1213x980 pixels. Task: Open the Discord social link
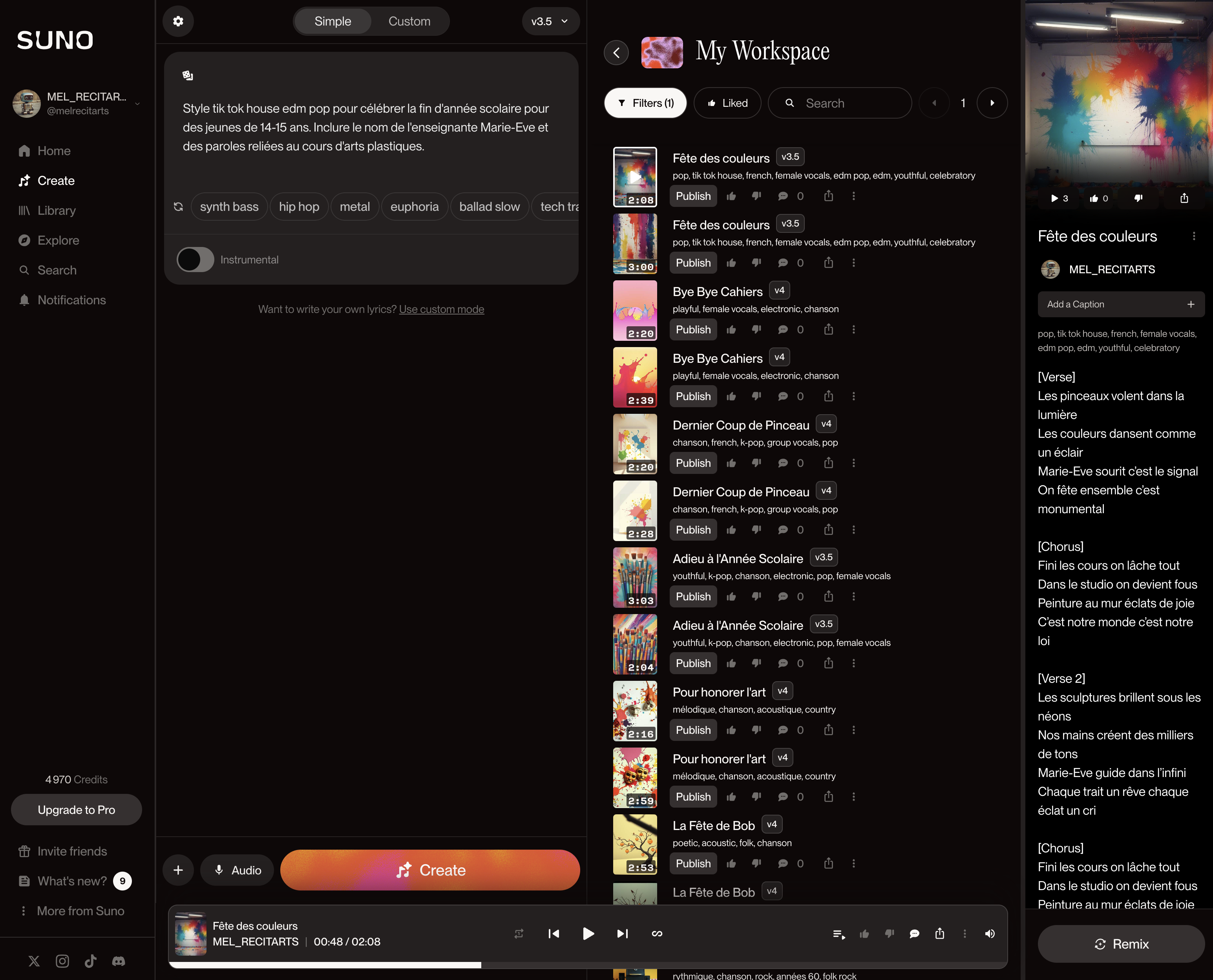119,961
